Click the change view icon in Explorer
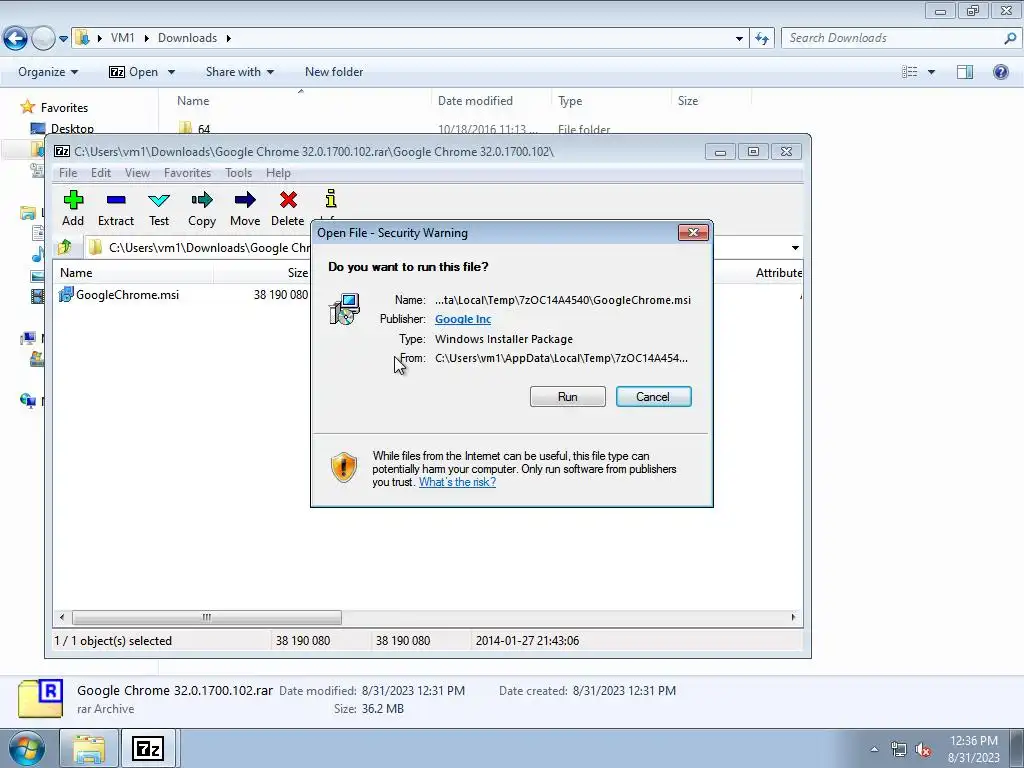 (909, 72)
